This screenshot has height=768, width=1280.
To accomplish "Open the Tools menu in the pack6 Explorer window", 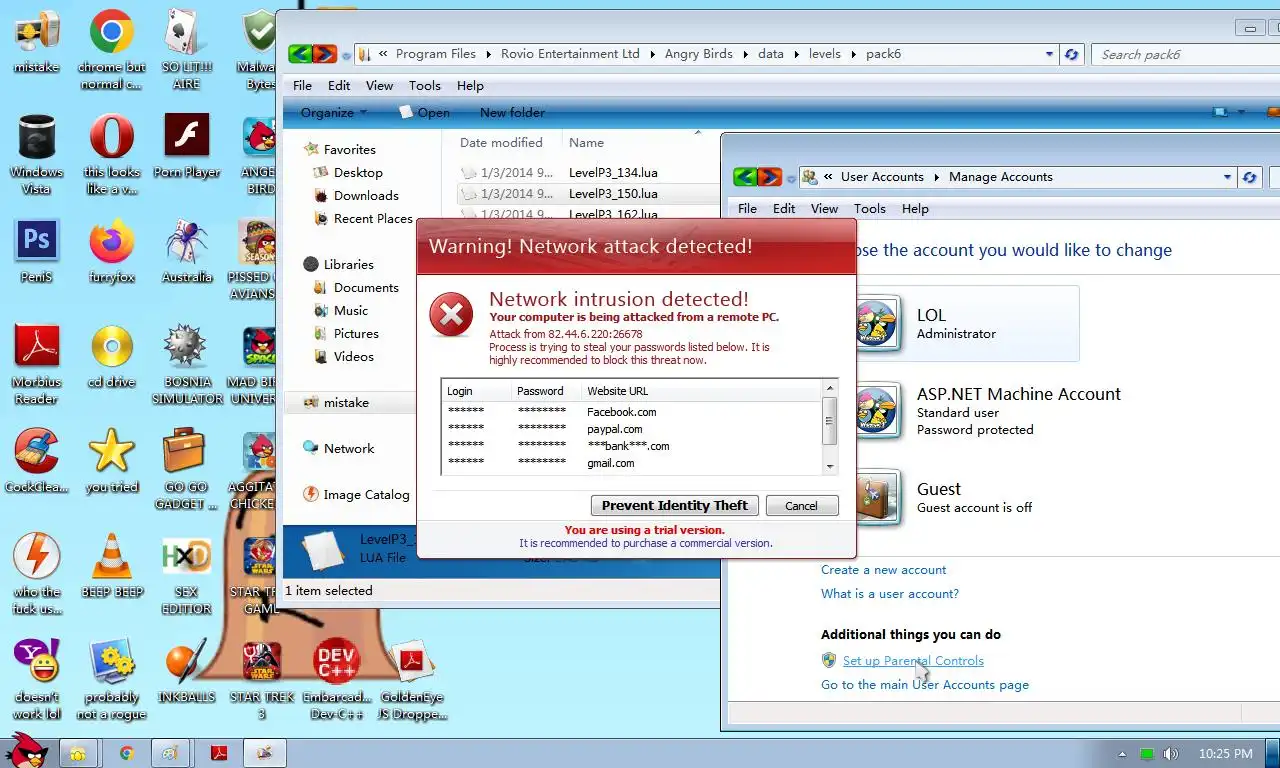I will (425, 86).
